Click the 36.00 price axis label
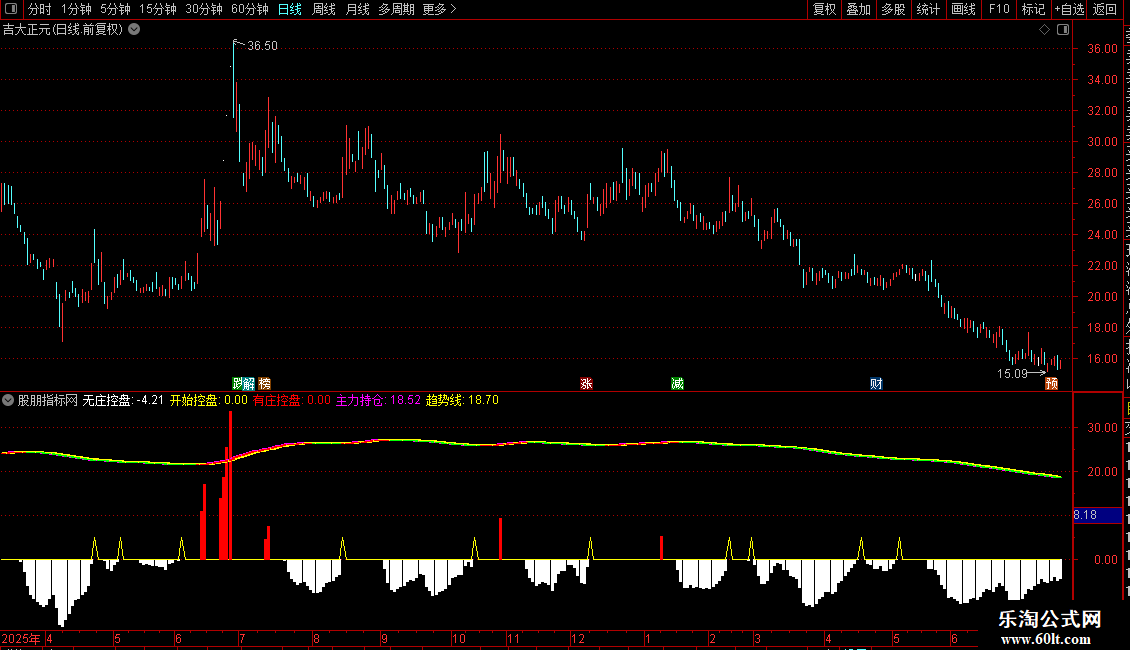1130x650 pixels. click(1103, 49)
